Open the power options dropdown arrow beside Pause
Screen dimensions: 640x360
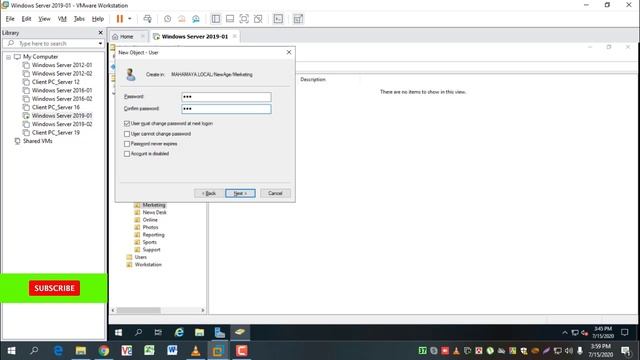(x=130, y=19)
